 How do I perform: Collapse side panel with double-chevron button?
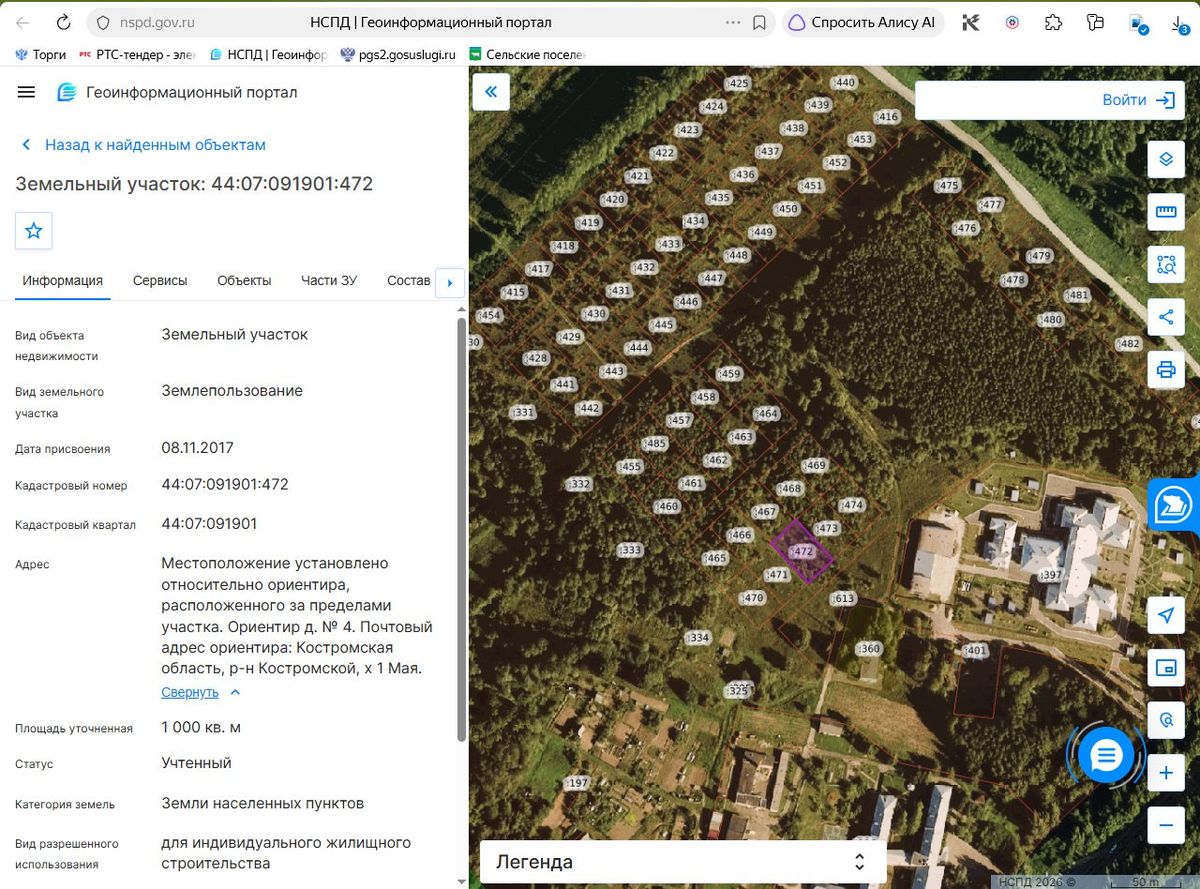tap(491, 92)
